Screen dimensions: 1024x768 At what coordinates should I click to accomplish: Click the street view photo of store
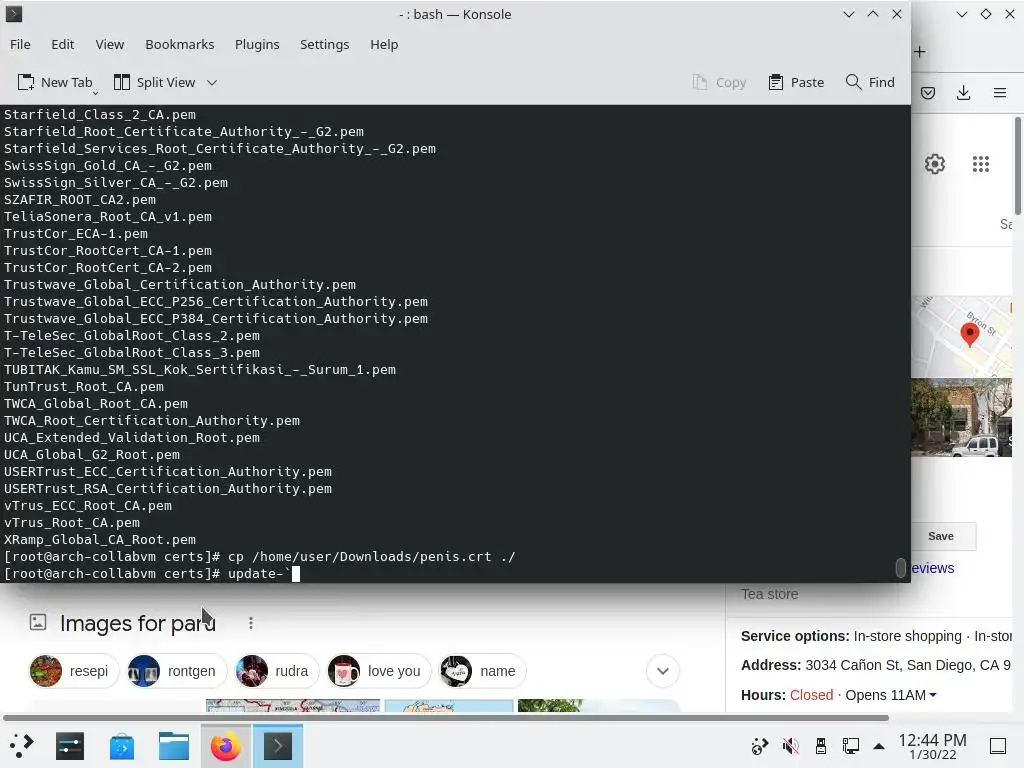(x=961, y=417)
